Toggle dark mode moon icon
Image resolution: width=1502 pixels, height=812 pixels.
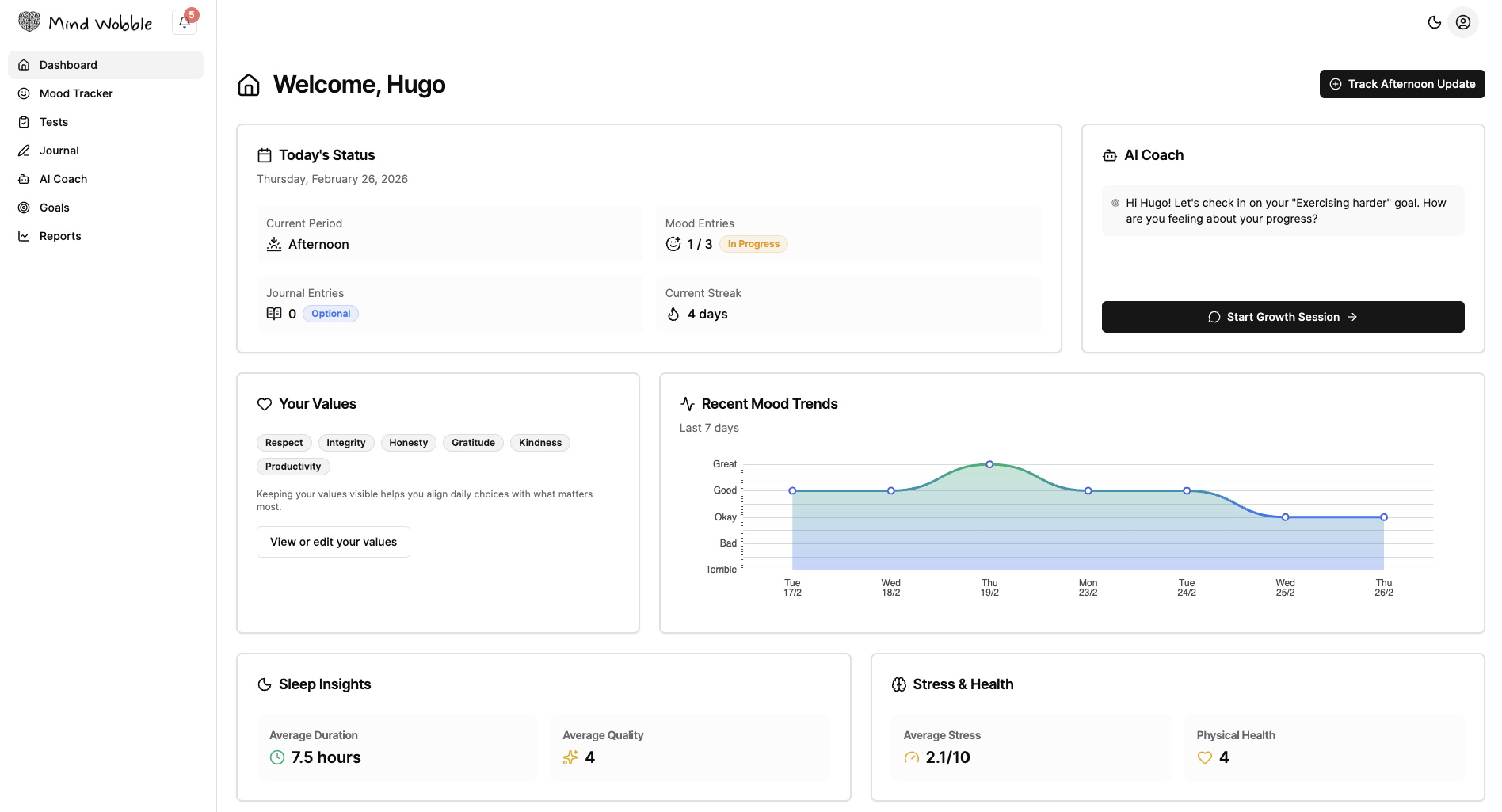1435,22
